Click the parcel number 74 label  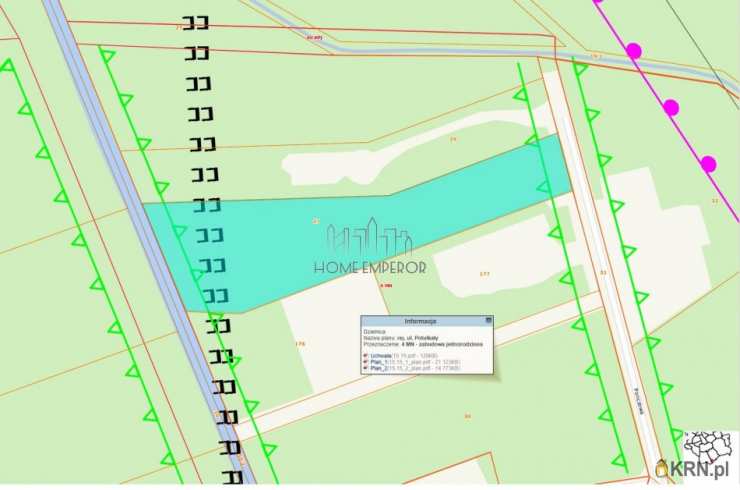coord(453,140)
